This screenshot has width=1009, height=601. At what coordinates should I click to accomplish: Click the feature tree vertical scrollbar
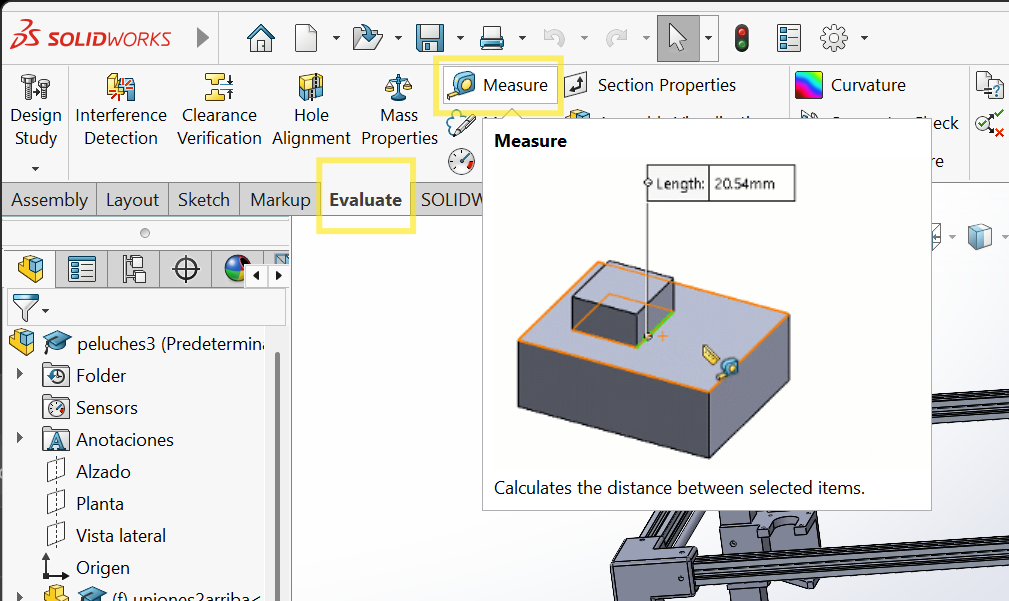click(x=277, y=476)
